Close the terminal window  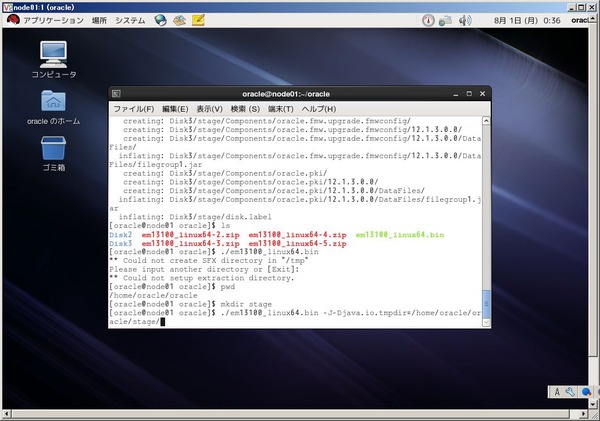[483, 94]
